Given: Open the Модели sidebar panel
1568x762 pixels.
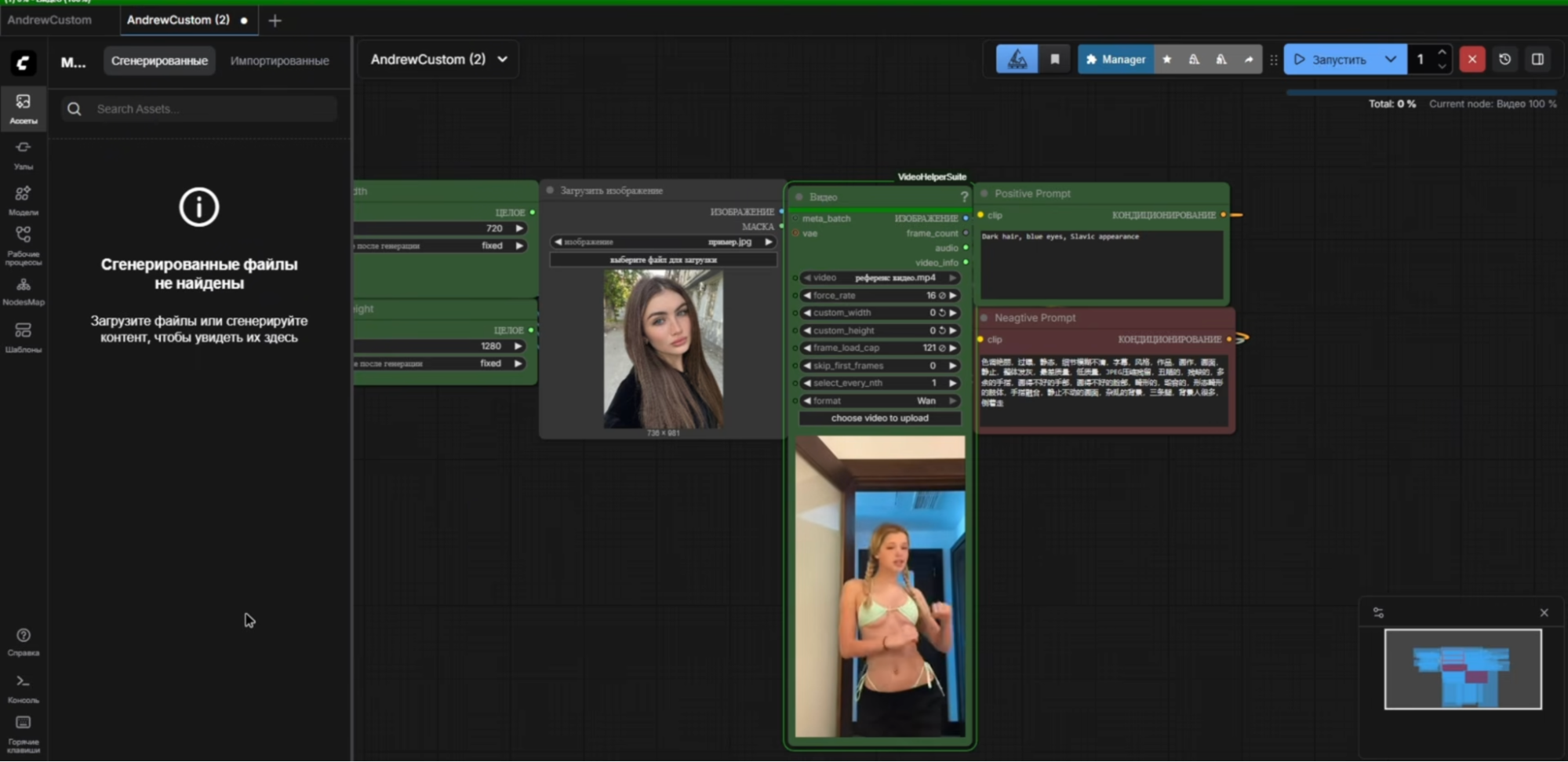Looking at the screenshot, I should click(24, 200).
